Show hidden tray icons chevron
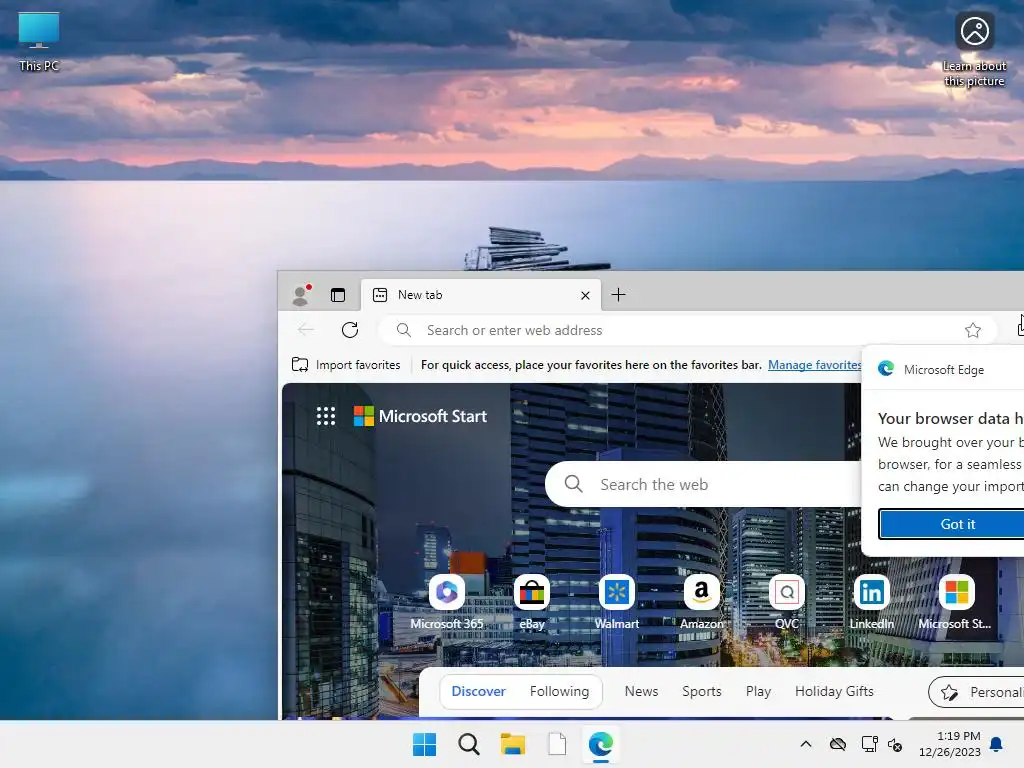 point(806,744)
